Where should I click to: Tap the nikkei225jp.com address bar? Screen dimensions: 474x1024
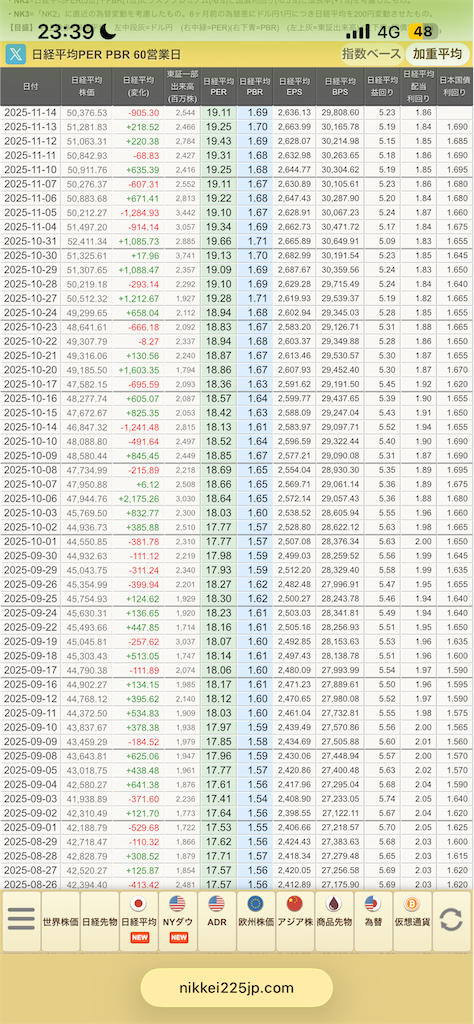[x=236, y=987]
